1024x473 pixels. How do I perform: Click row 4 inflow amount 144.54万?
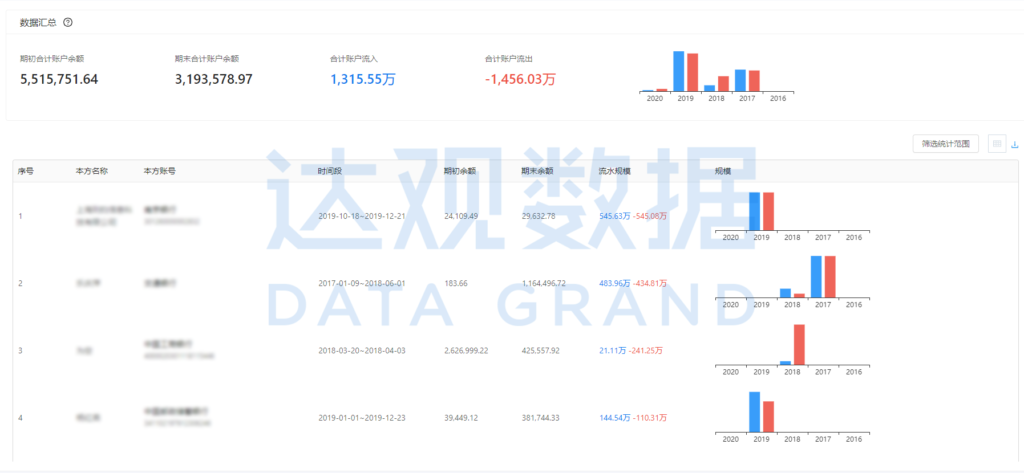pos(613,416)
